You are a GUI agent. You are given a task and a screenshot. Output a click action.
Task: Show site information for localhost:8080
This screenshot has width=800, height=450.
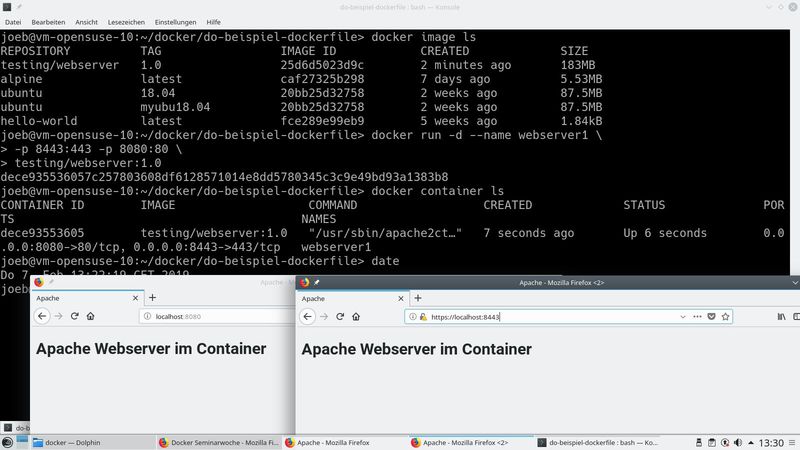click(149, 316)
